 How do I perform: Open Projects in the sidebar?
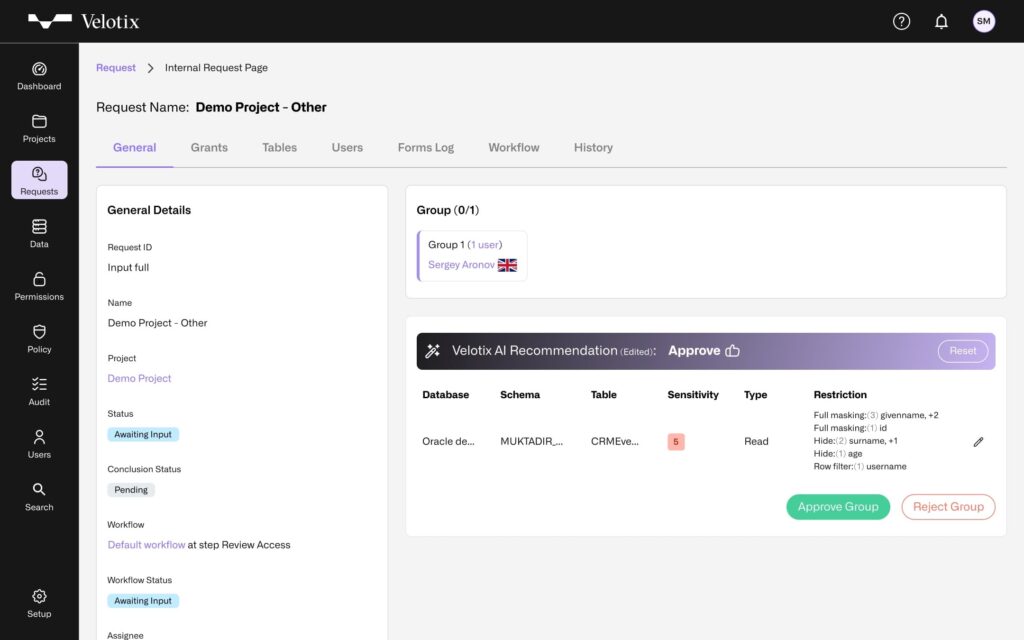(39, 129)
